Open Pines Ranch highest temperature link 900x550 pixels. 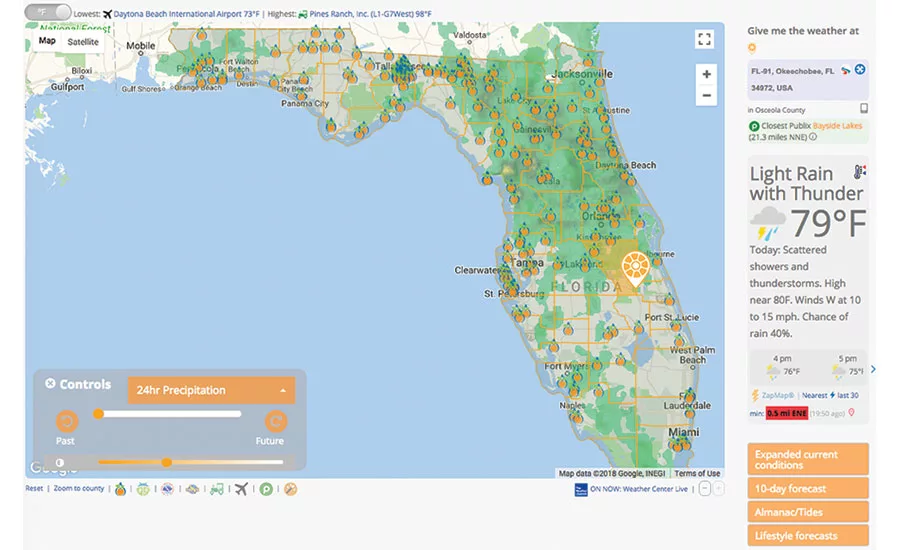coord(370,14)
